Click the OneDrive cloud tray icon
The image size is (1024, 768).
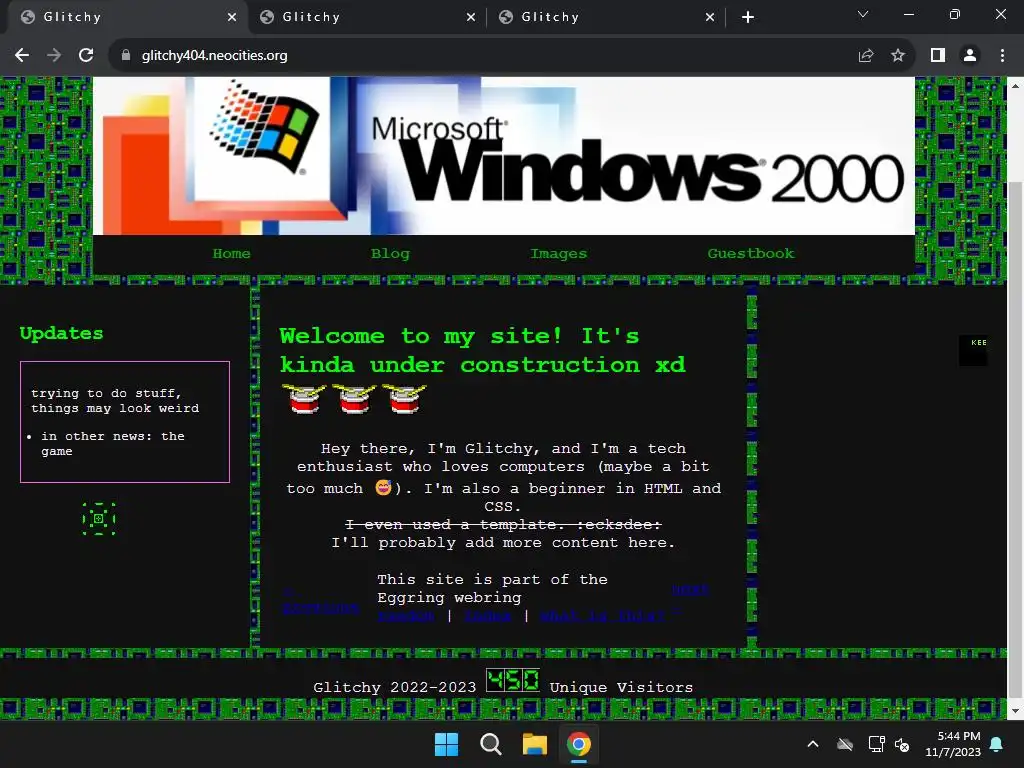[x=845, y=744]
